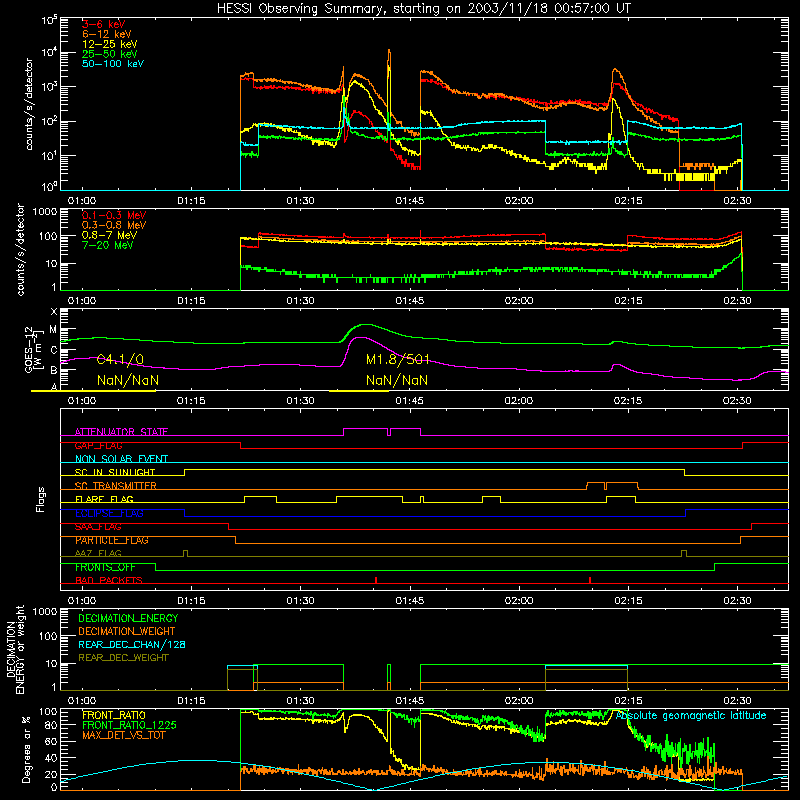800x800 pixels.
Task: Click the HESSI Observing Summary title
Action: (x=424, y=8)
